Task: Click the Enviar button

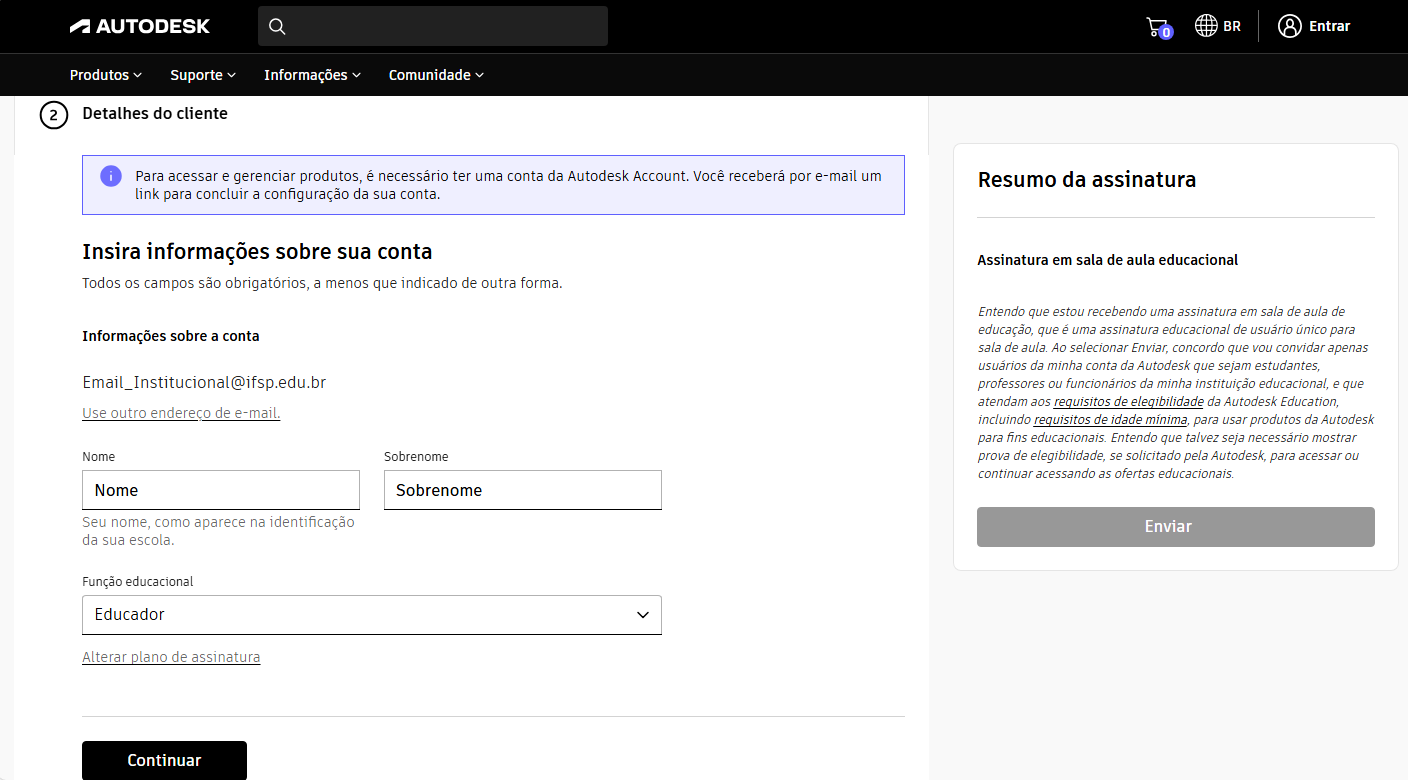Action: [x=1176, y=527]
